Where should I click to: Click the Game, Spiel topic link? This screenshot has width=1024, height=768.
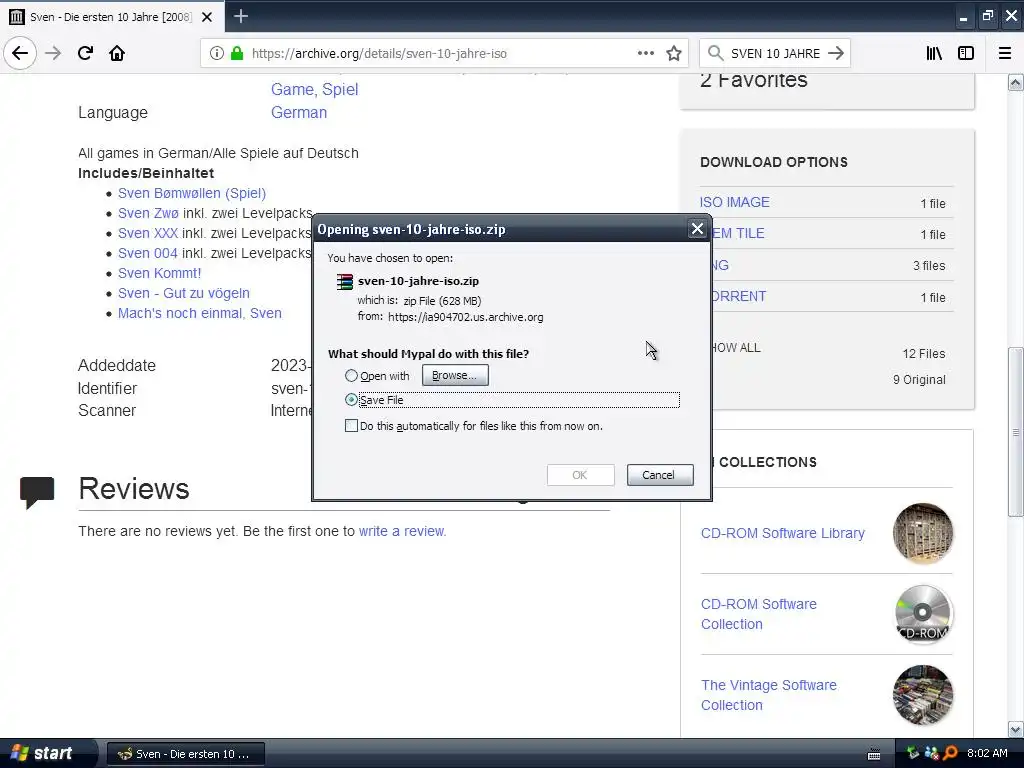point(315,89)
